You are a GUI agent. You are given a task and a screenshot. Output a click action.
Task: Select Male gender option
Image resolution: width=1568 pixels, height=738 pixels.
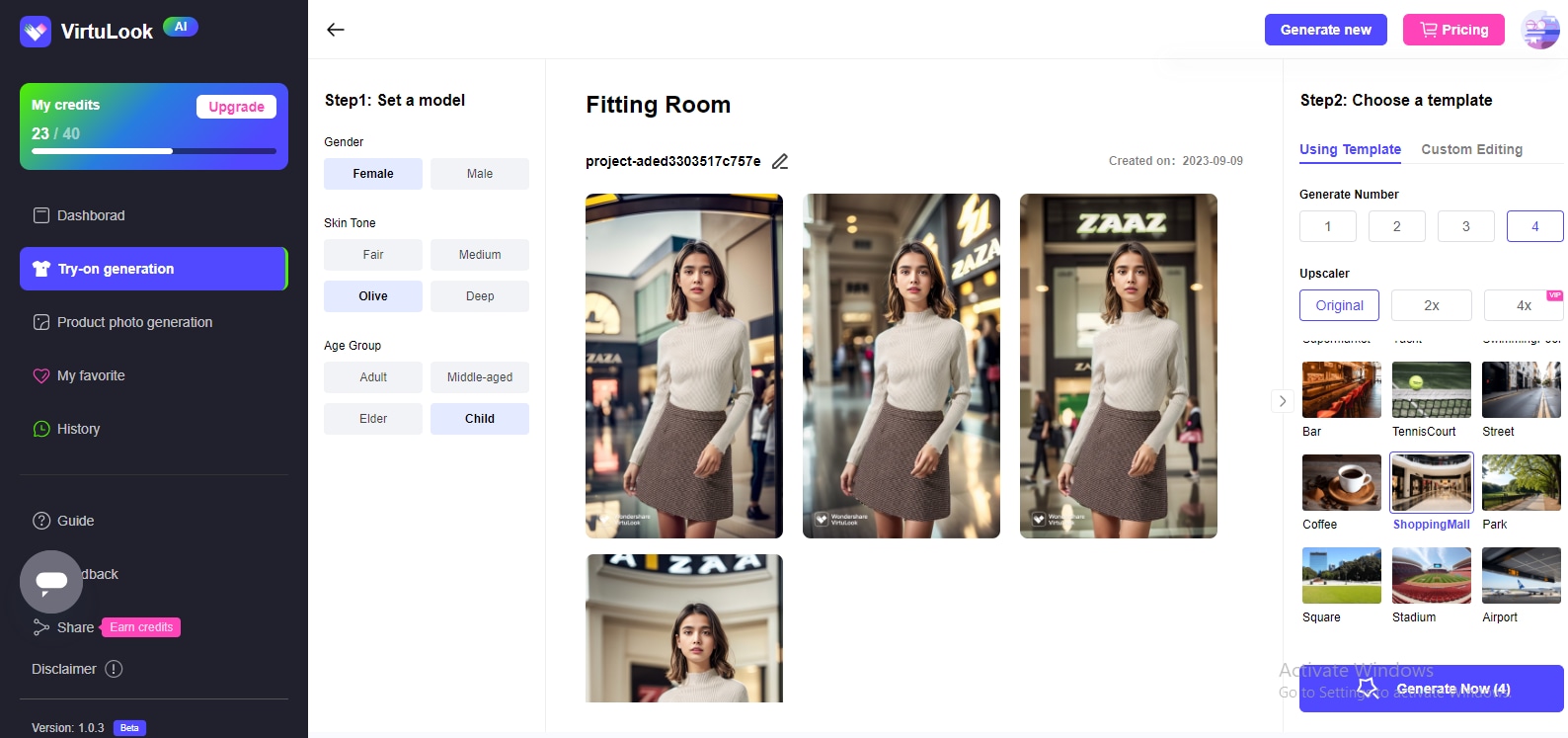coord(480,174)
